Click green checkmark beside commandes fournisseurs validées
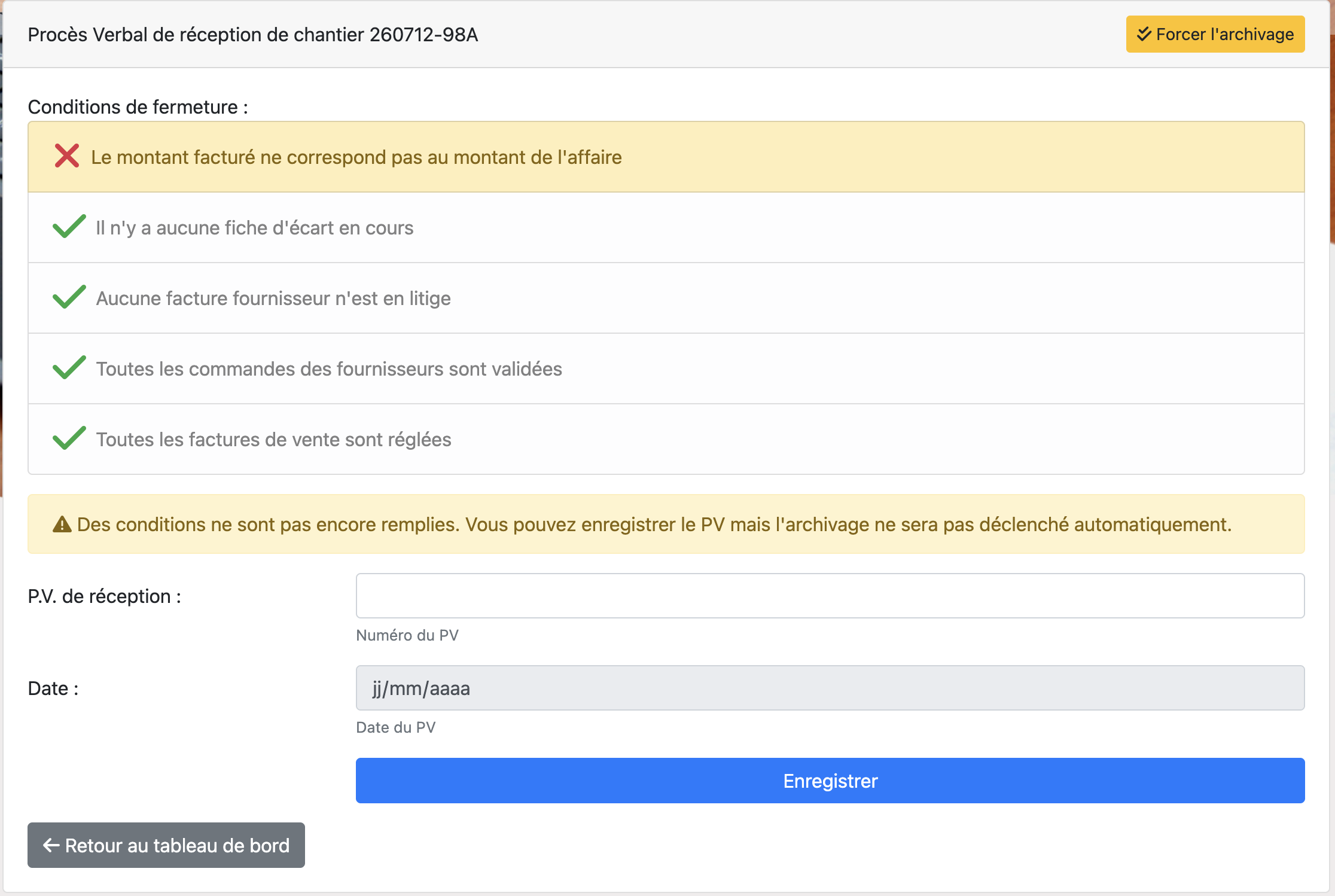 [x=69, y=368]
